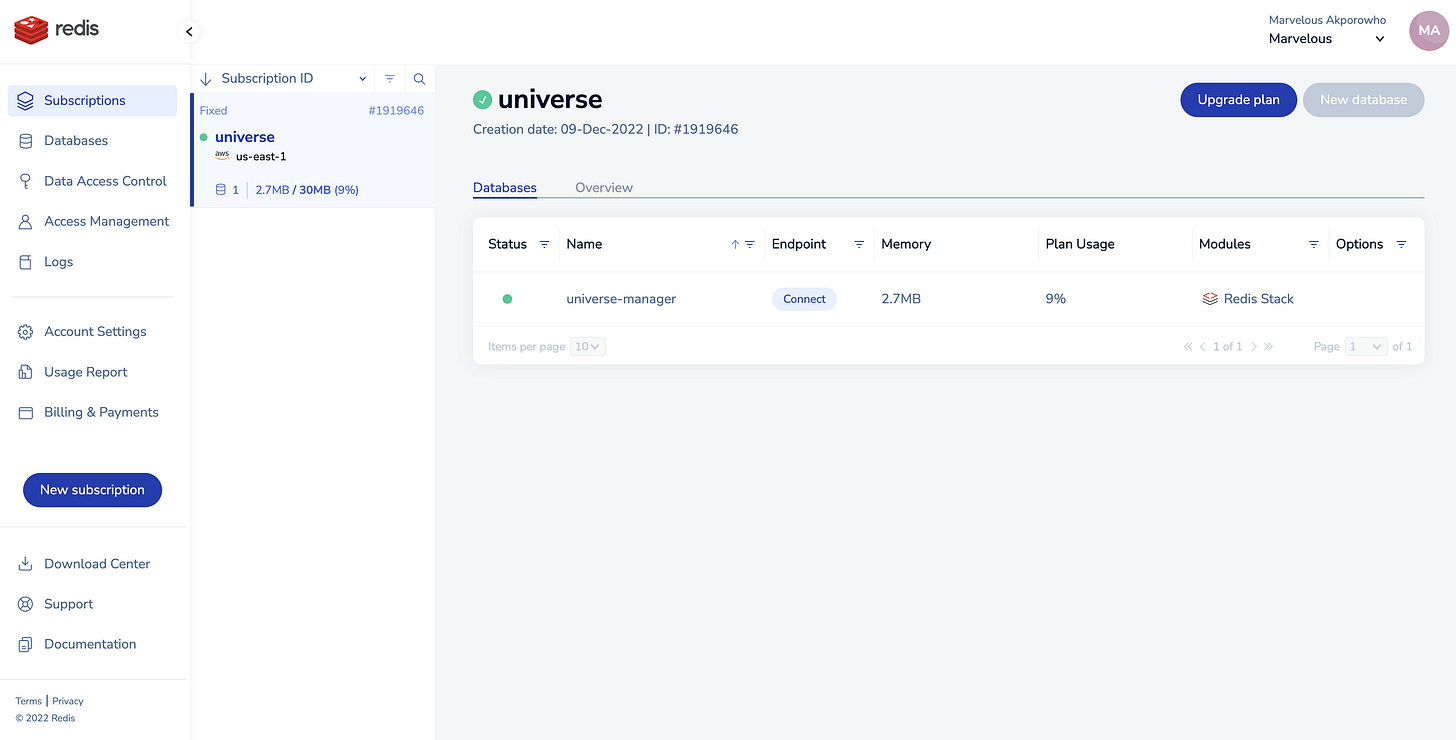Click the Redis logo

coord(57,29)
